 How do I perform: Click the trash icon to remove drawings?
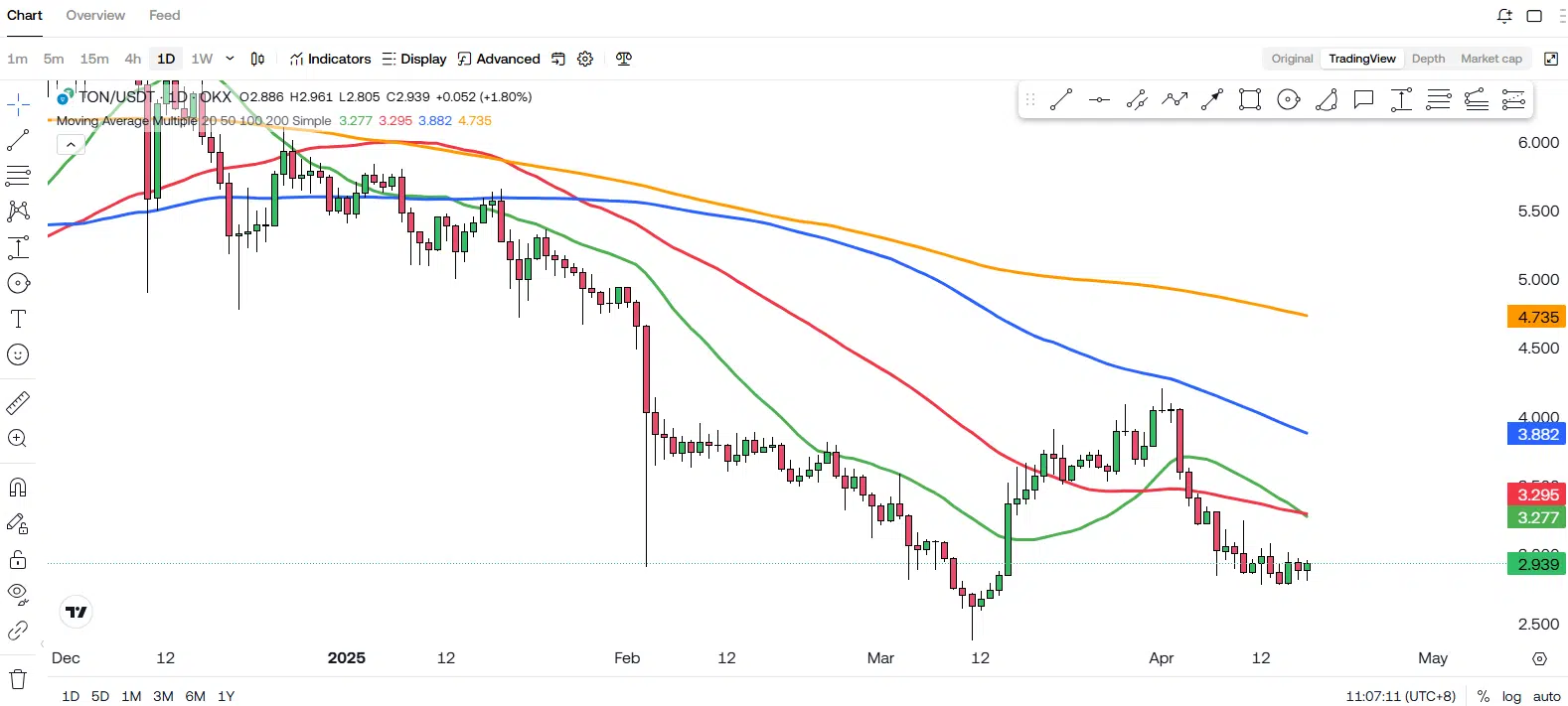(x=18, y=679)
